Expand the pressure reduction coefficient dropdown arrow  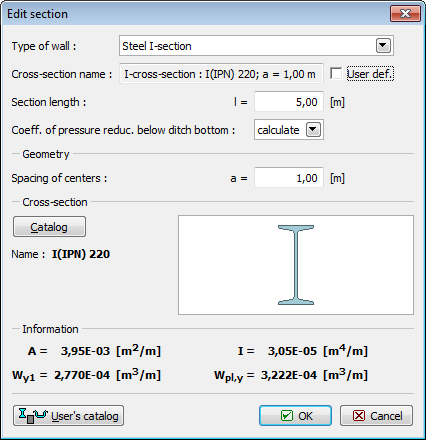click(x=313, y=130)
